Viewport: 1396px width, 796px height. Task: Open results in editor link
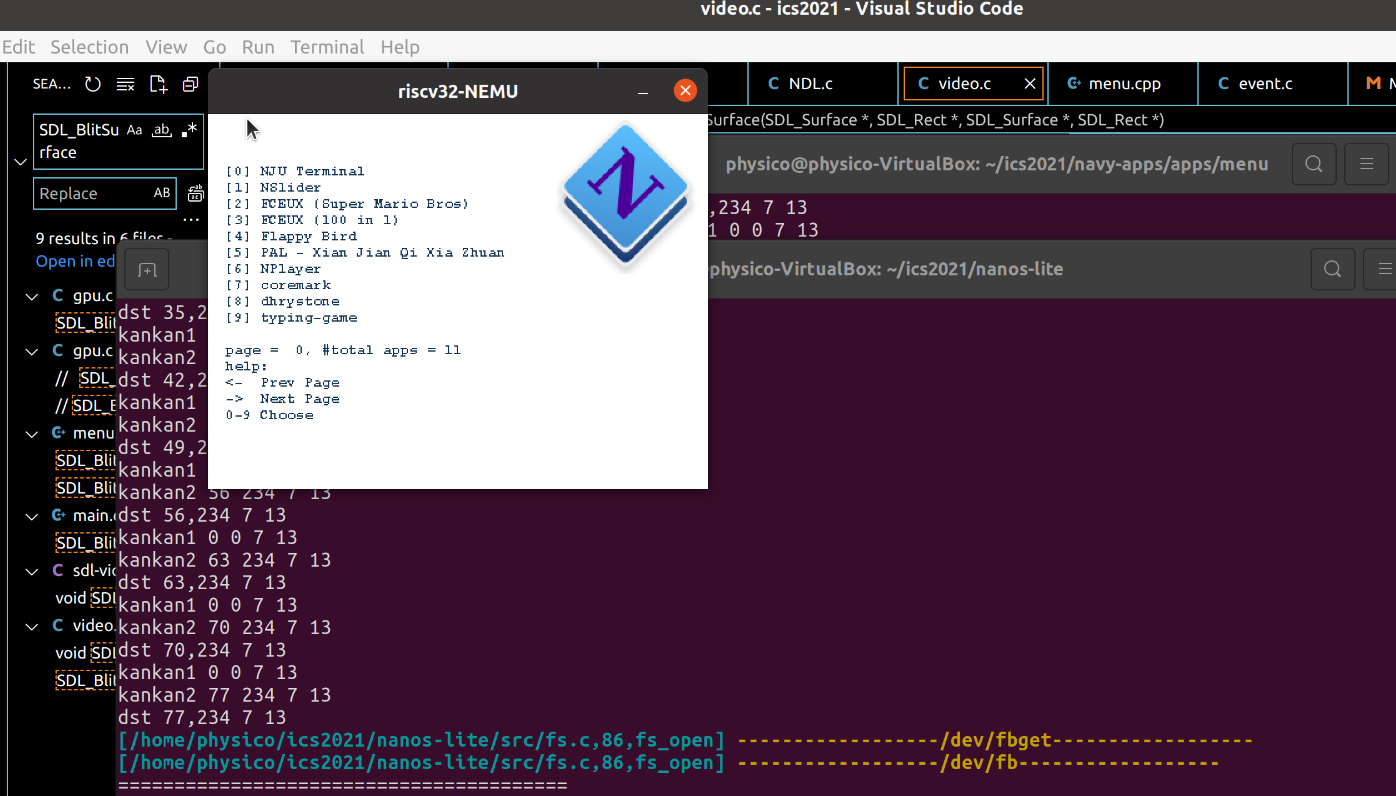coord(76,261)
